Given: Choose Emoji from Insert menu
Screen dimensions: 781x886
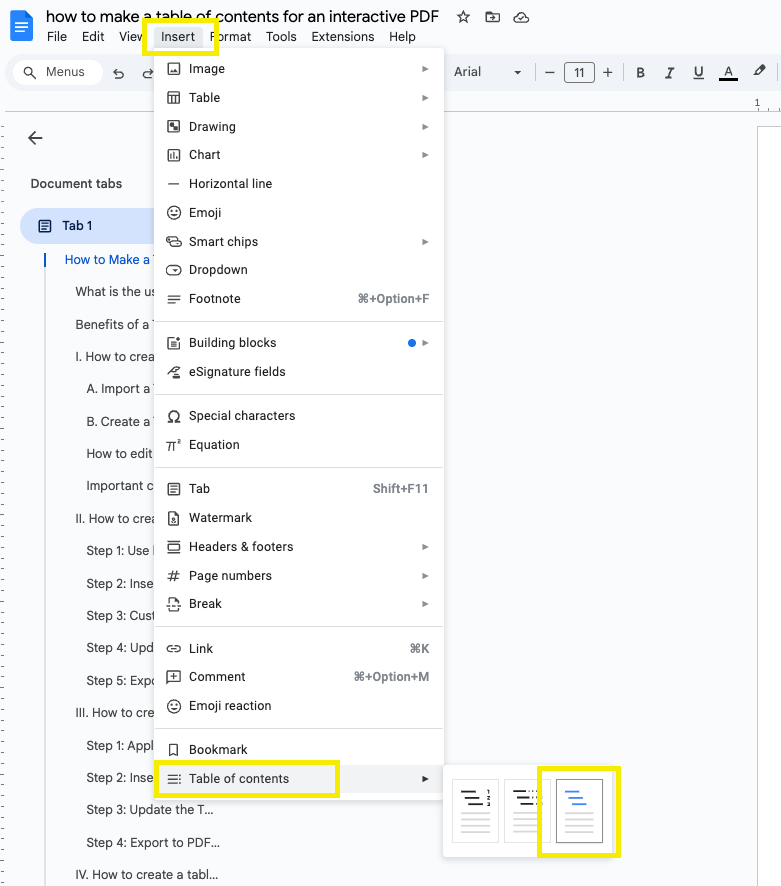Looking at the screenshot, I should [299, 212].
